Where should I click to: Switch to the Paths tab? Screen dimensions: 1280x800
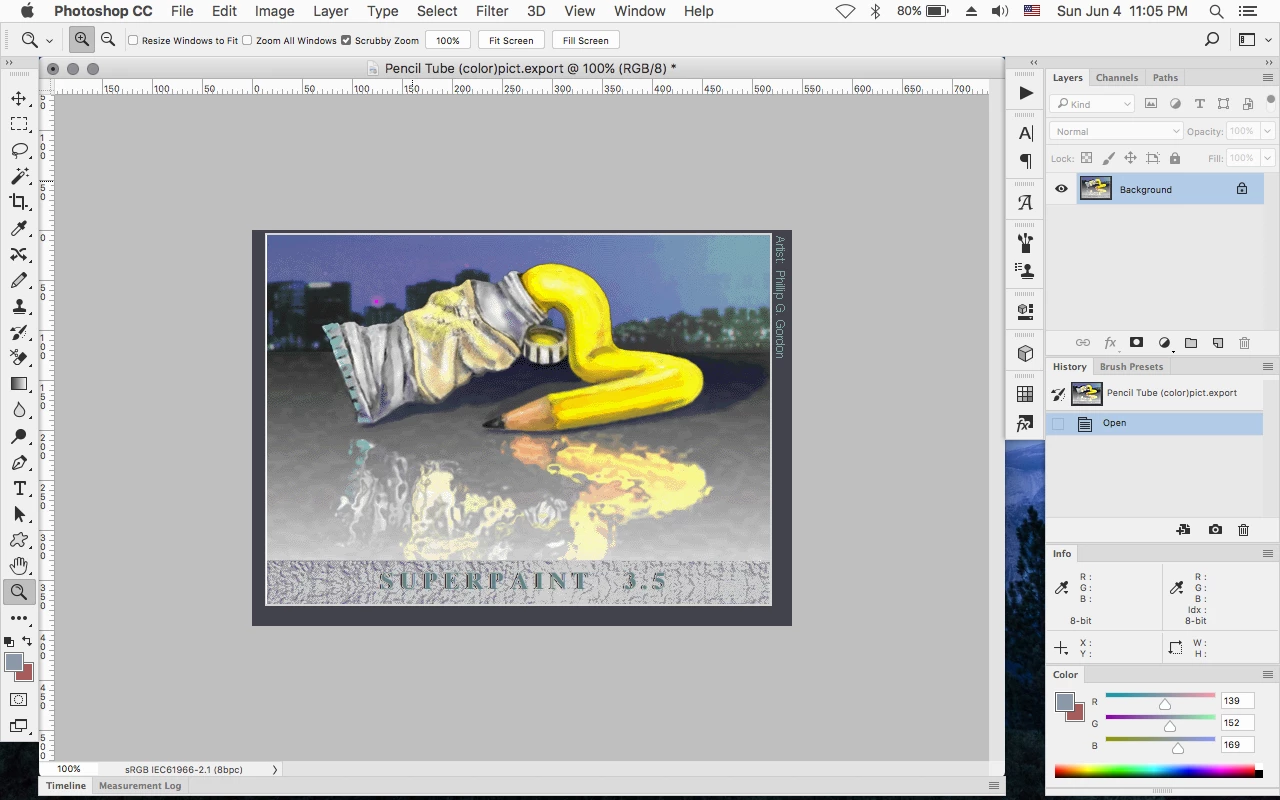point(1165,77)
